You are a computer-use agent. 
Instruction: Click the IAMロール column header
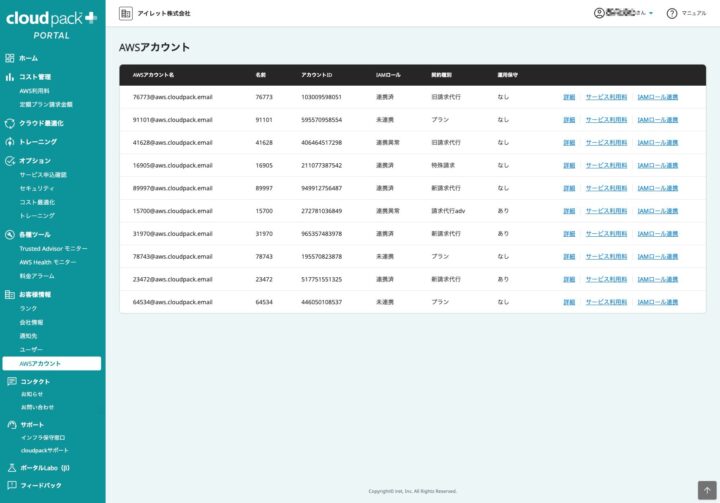[x=388, y=75]
